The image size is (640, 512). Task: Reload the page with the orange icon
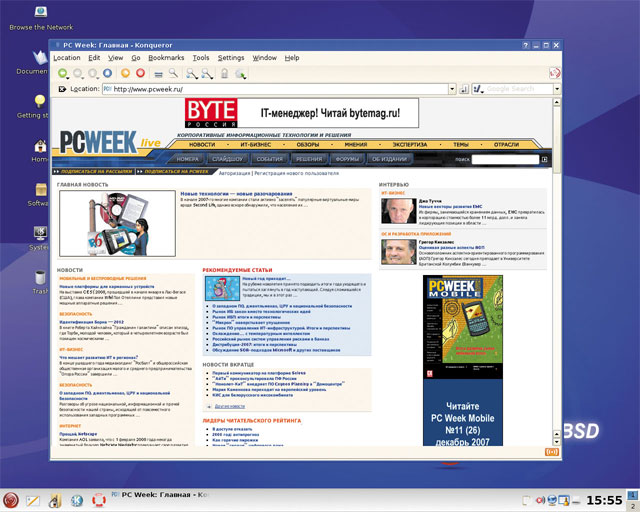(x=125, y=73)
